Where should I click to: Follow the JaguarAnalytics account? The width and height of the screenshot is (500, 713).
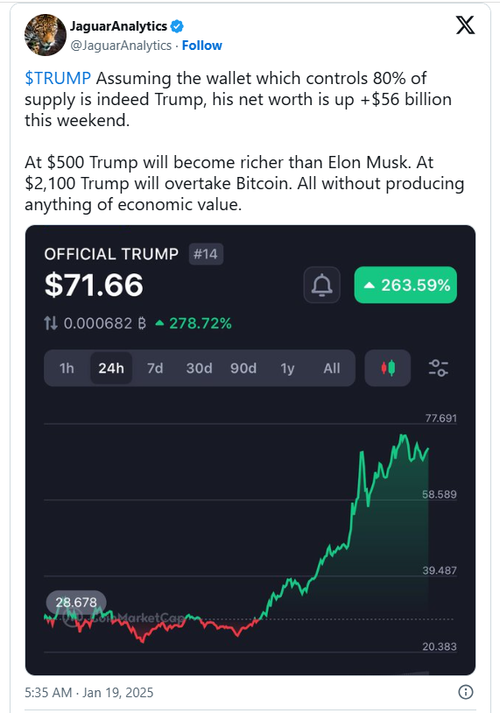(202, 45)
